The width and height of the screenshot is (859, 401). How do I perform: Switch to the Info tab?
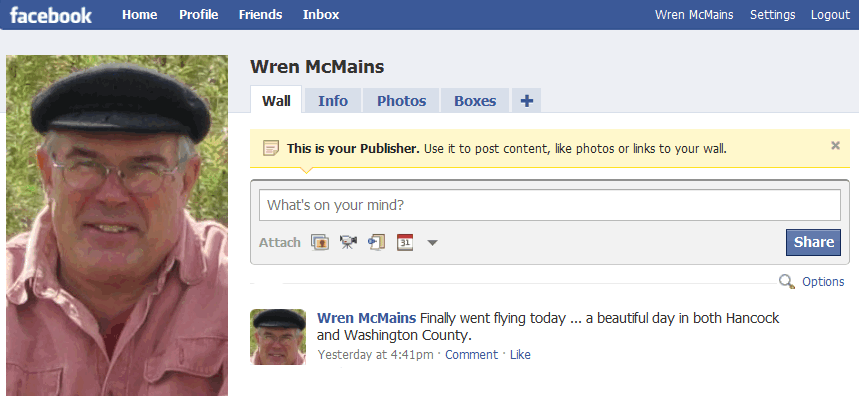coord(333,101)
